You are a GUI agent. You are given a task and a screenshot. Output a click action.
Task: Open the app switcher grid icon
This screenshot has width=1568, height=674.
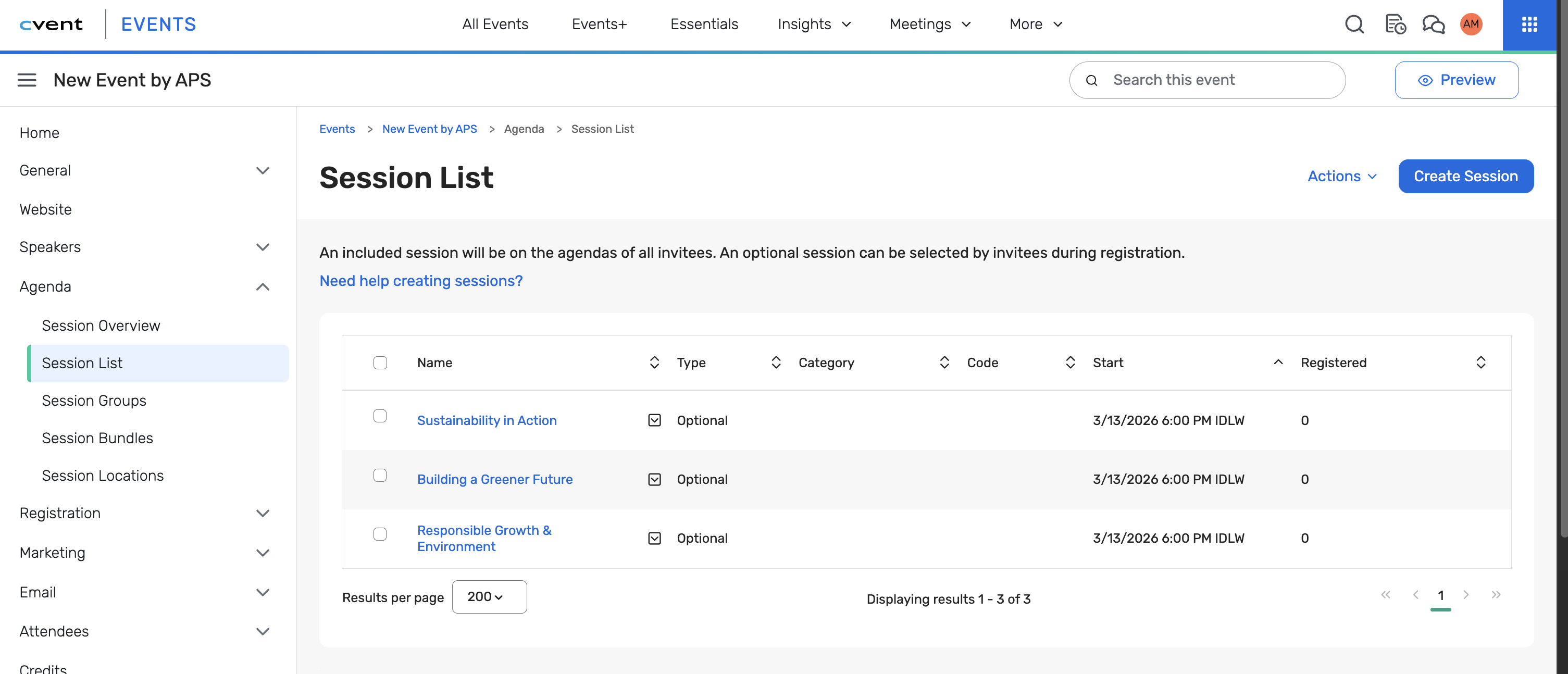[x=1529, y=24]
